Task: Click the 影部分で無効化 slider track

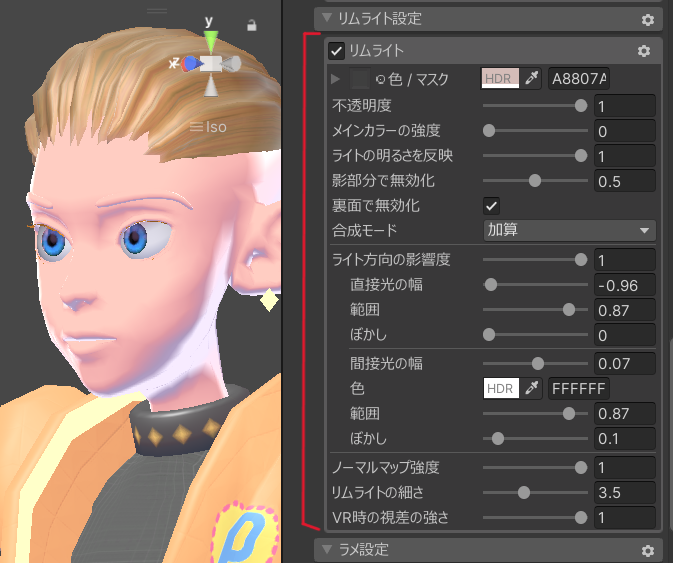Action: pos(532,181)
